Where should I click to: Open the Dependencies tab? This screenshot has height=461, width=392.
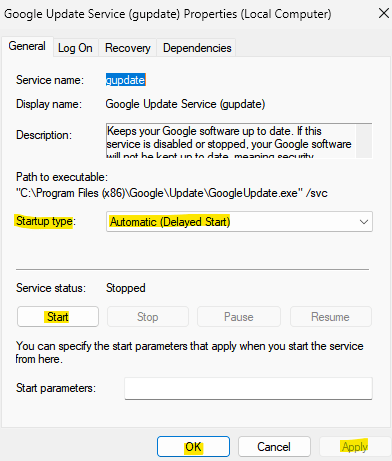pos(197,48)
